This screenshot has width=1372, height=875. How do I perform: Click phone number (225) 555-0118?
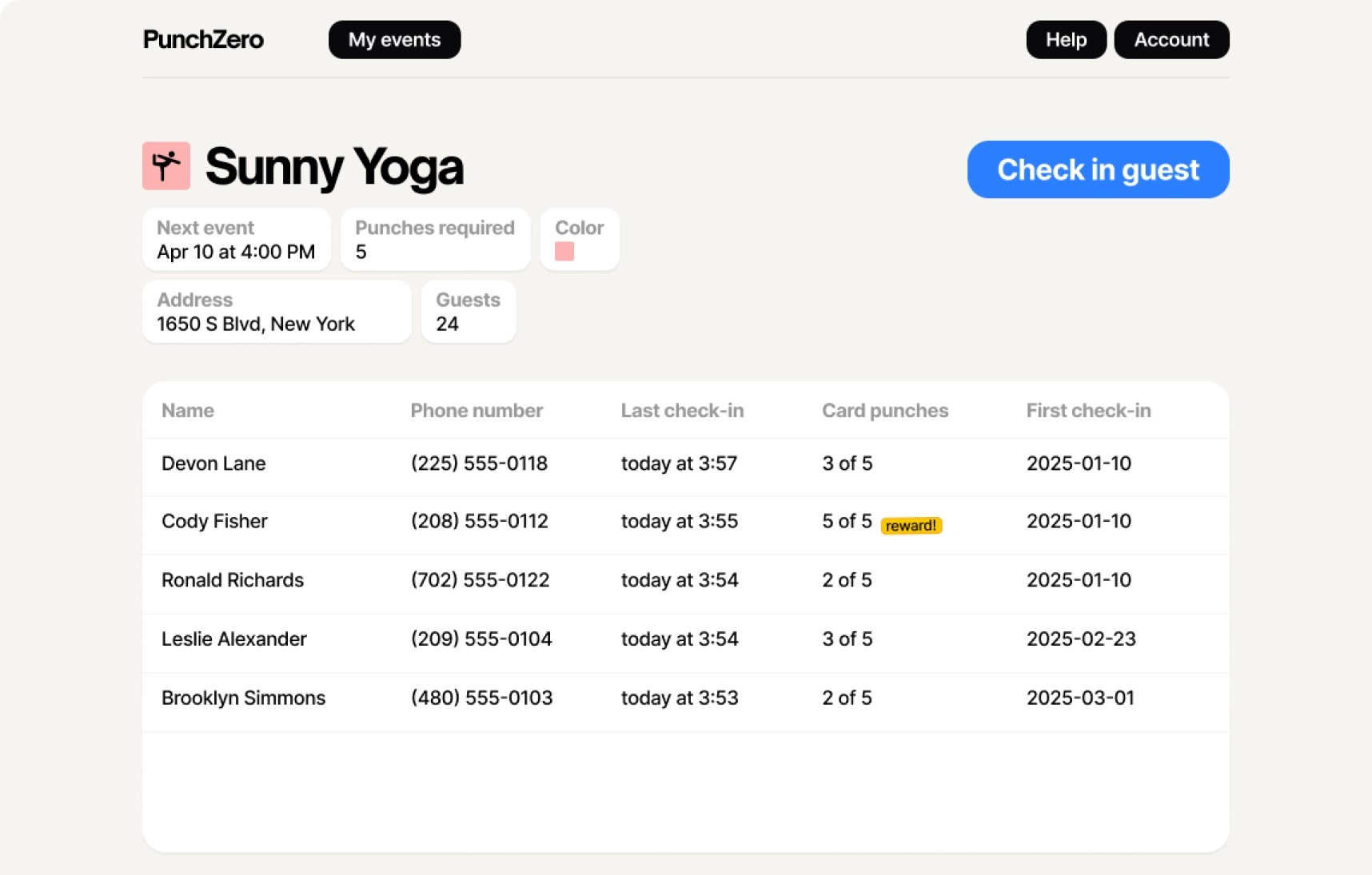click(x=479, y=463)
